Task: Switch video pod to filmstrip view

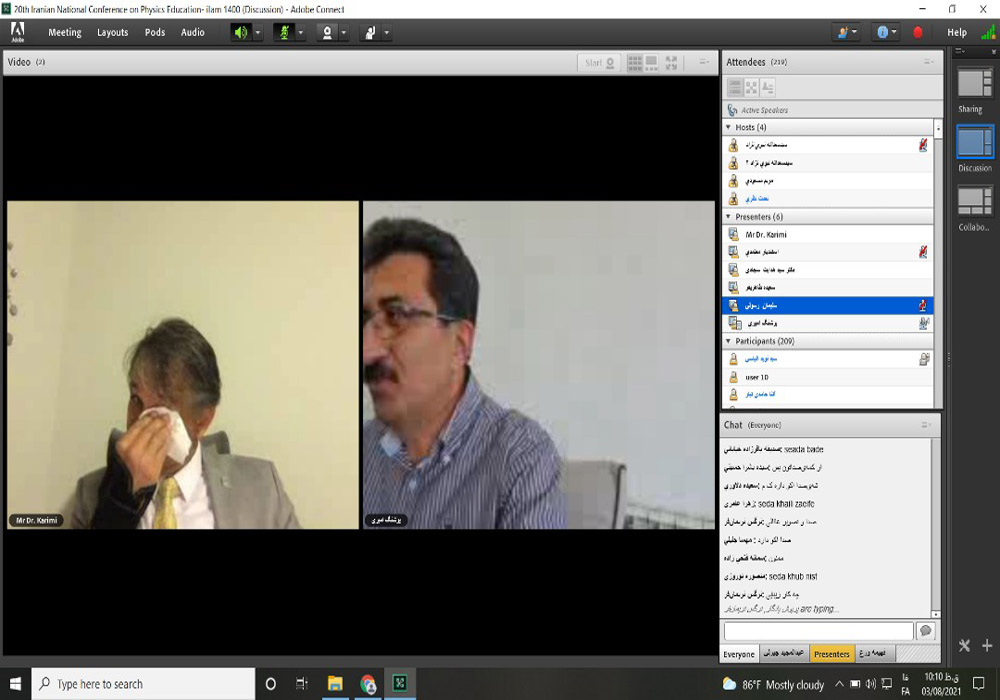Action: coord(652,62)
